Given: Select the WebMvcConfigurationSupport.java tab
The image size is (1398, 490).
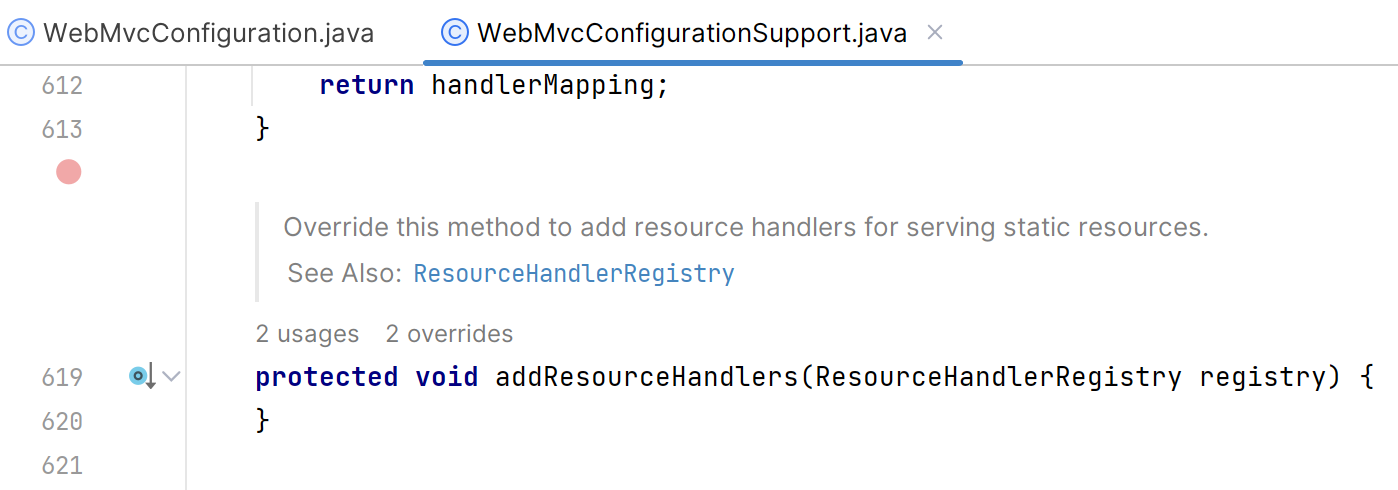Looking at the screenshot, I should click(x=692, y=33).
